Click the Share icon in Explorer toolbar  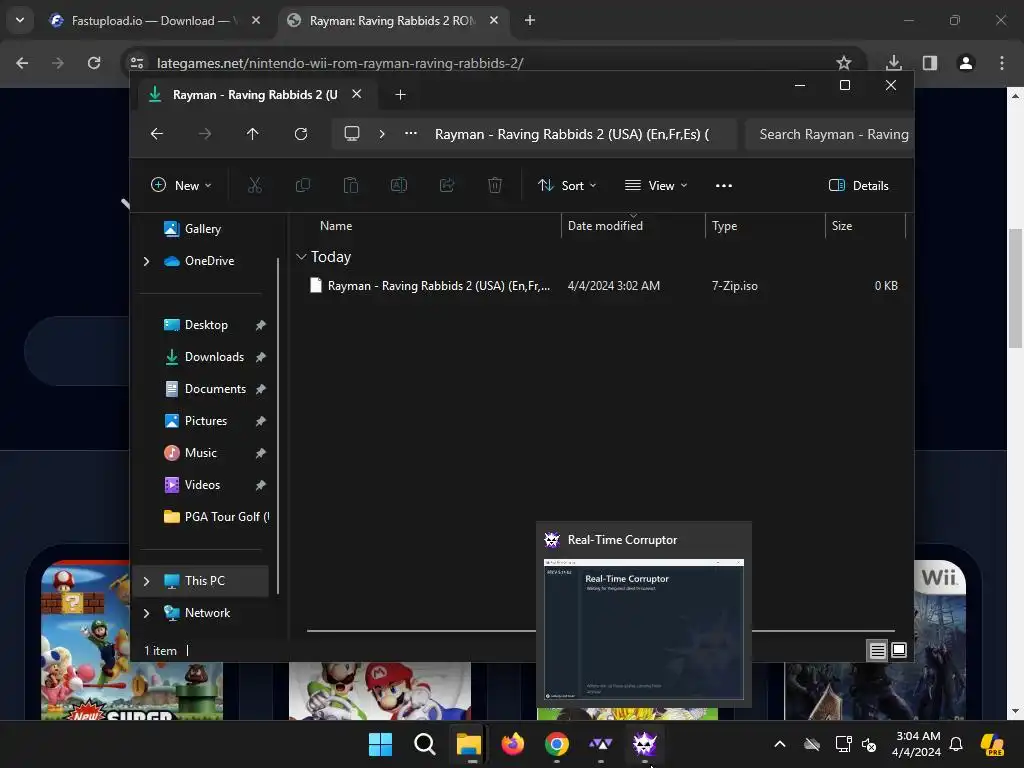click(x=447, y=185)
